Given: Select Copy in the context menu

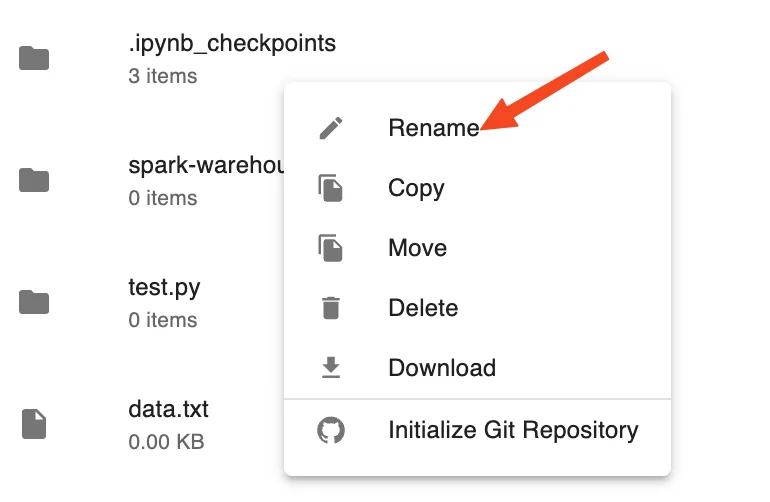Looking at the screenshot, I should click(x=477, y=188).
